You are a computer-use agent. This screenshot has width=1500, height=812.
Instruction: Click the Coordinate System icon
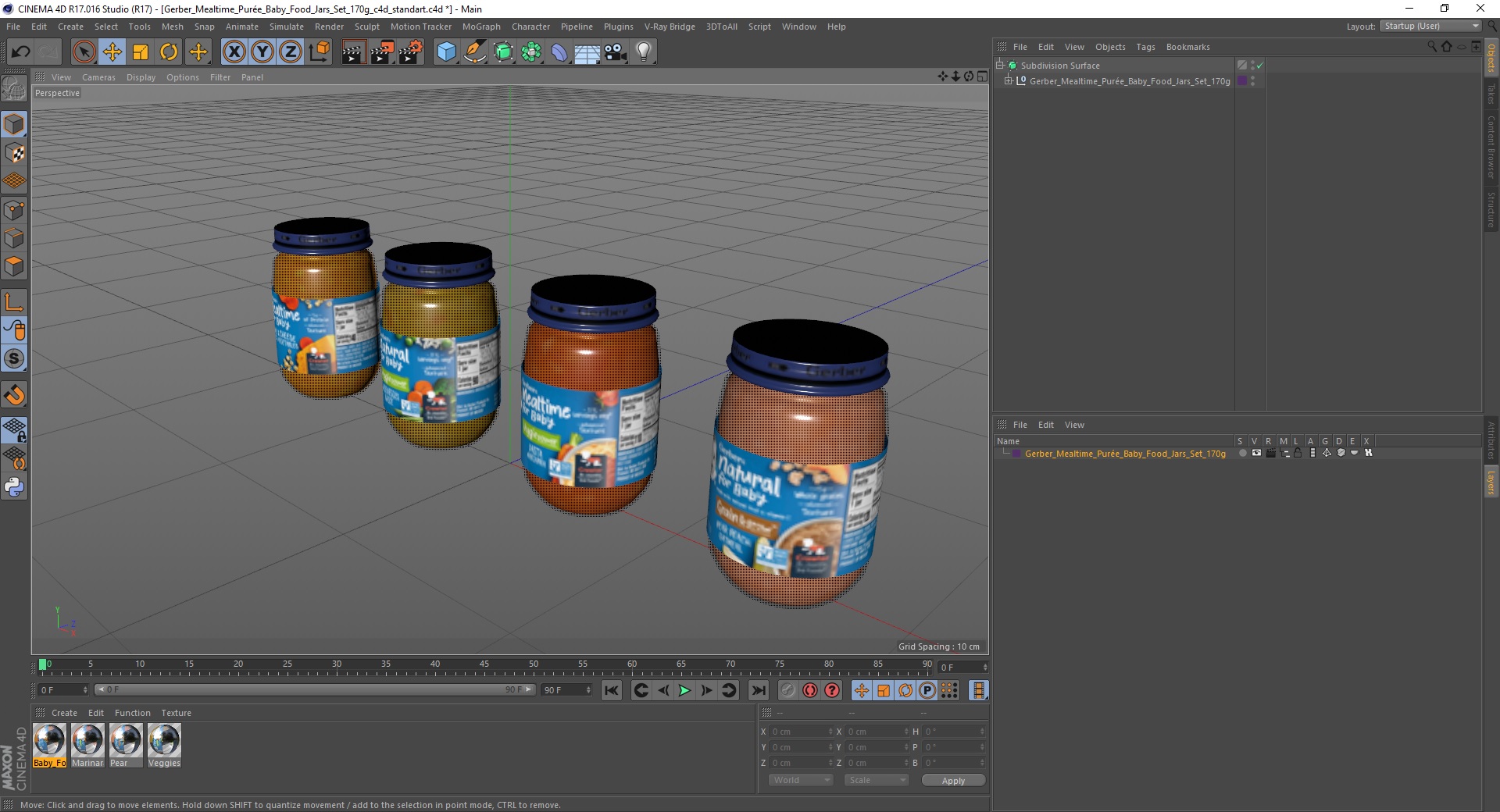tap(319, 52)
